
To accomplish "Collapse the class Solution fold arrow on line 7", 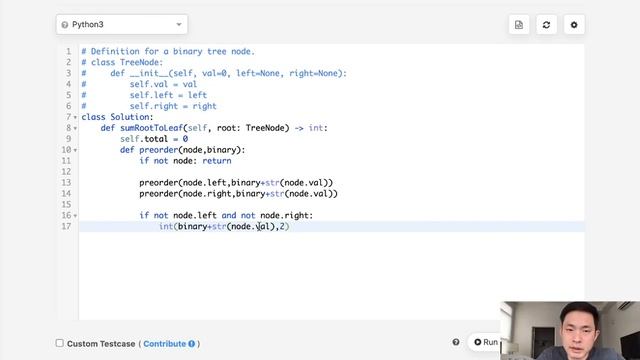I will (x=75, y=118).
